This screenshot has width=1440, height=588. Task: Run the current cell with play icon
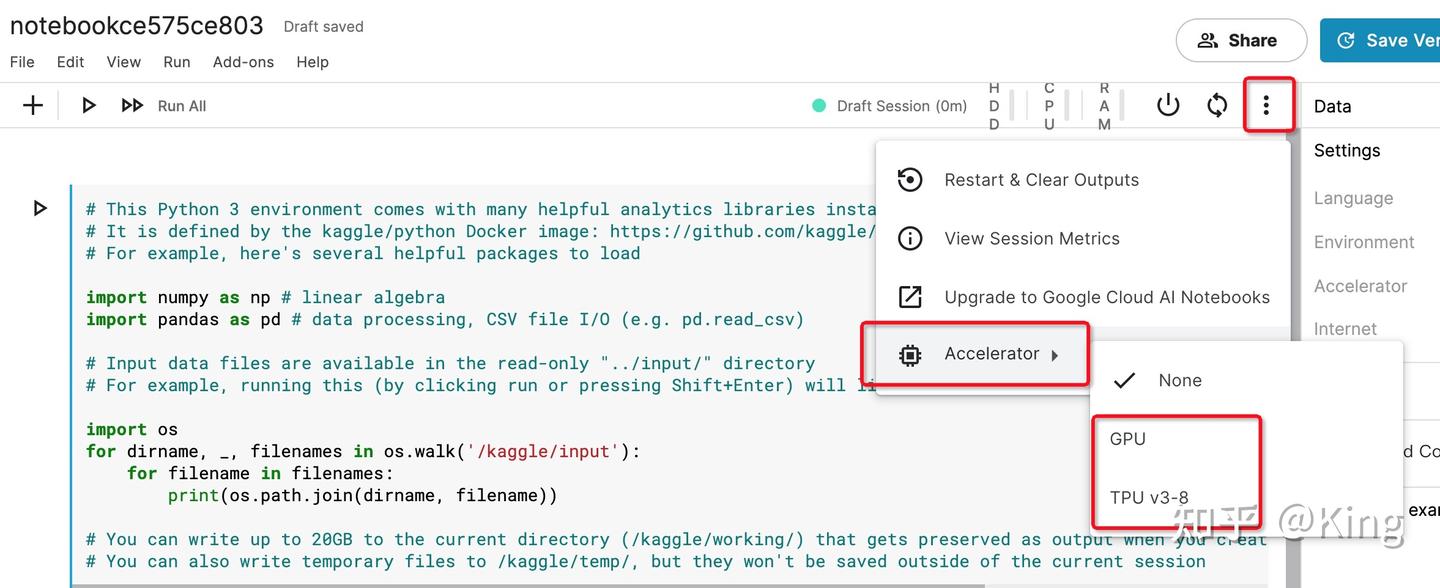coord(88,105)
